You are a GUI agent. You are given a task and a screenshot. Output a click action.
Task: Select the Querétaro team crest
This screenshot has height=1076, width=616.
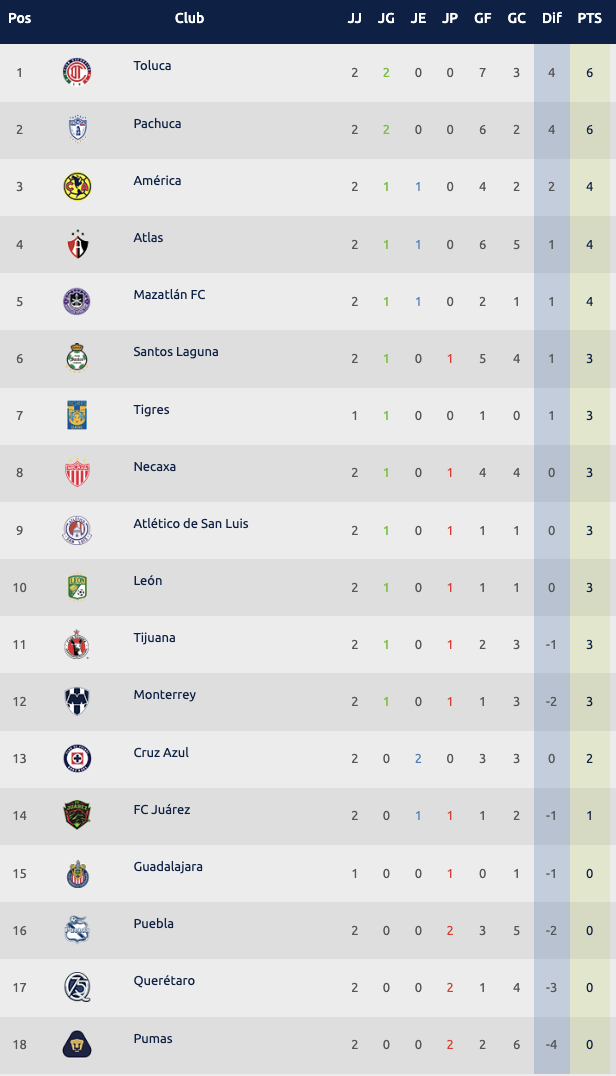77,986
